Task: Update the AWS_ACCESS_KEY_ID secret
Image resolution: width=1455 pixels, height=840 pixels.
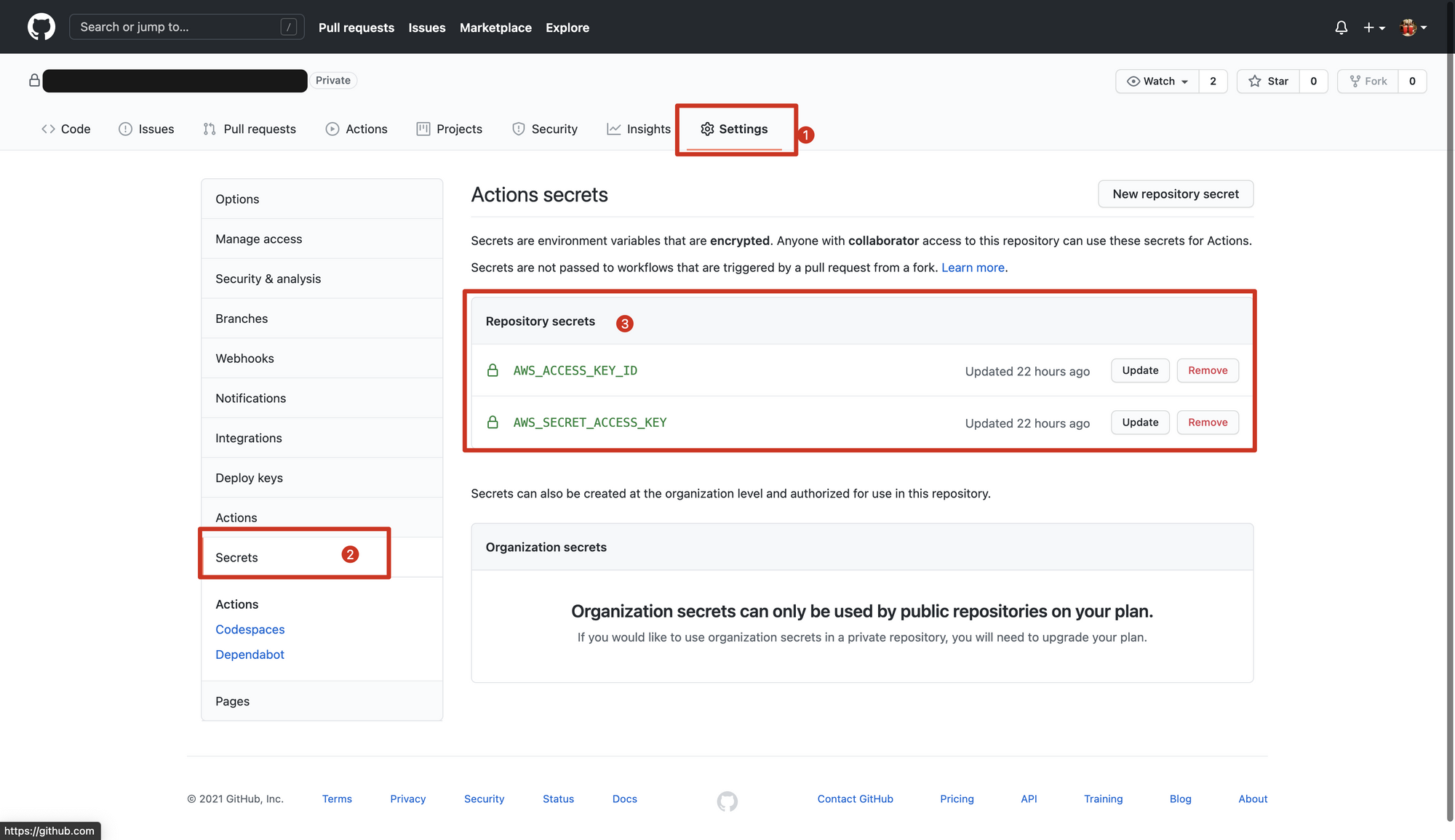Action: pos(1139,371)
